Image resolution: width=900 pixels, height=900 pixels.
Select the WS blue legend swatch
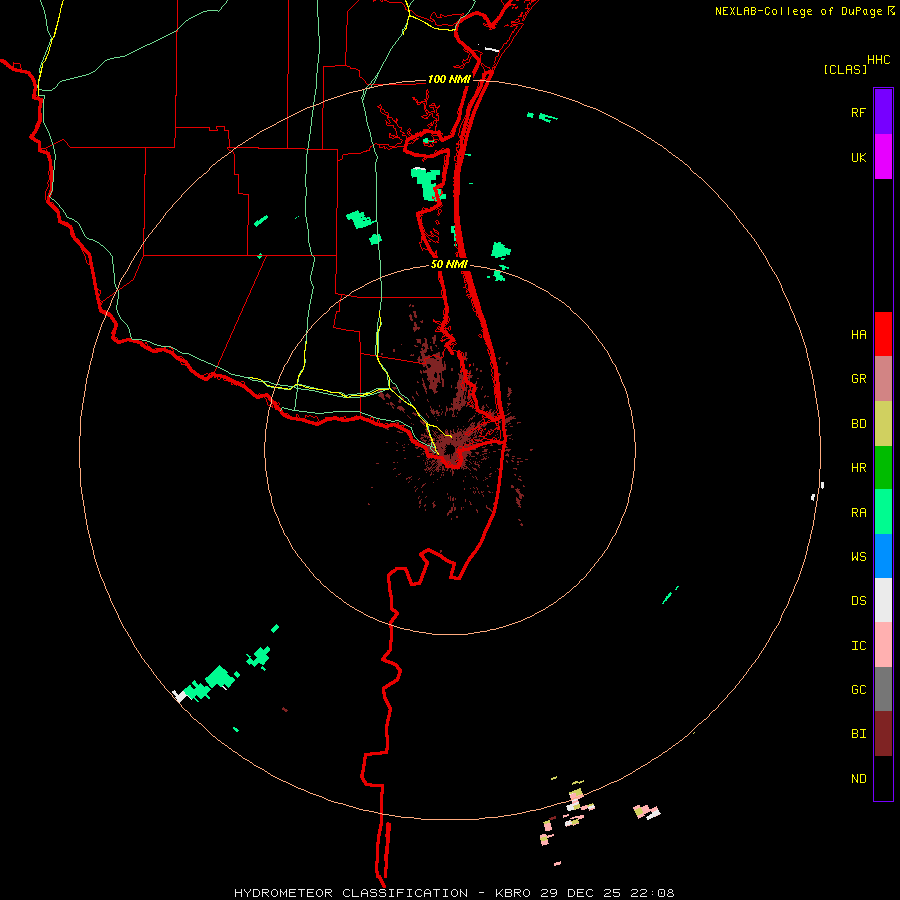click(x=883, y=556)
